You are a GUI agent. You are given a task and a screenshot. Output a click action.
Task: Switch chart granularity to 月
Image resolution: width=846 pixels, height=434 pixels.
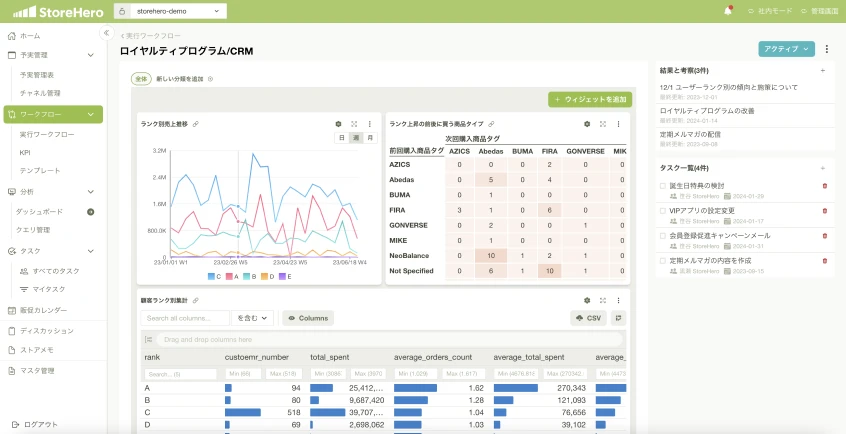[x=369, y=137]
